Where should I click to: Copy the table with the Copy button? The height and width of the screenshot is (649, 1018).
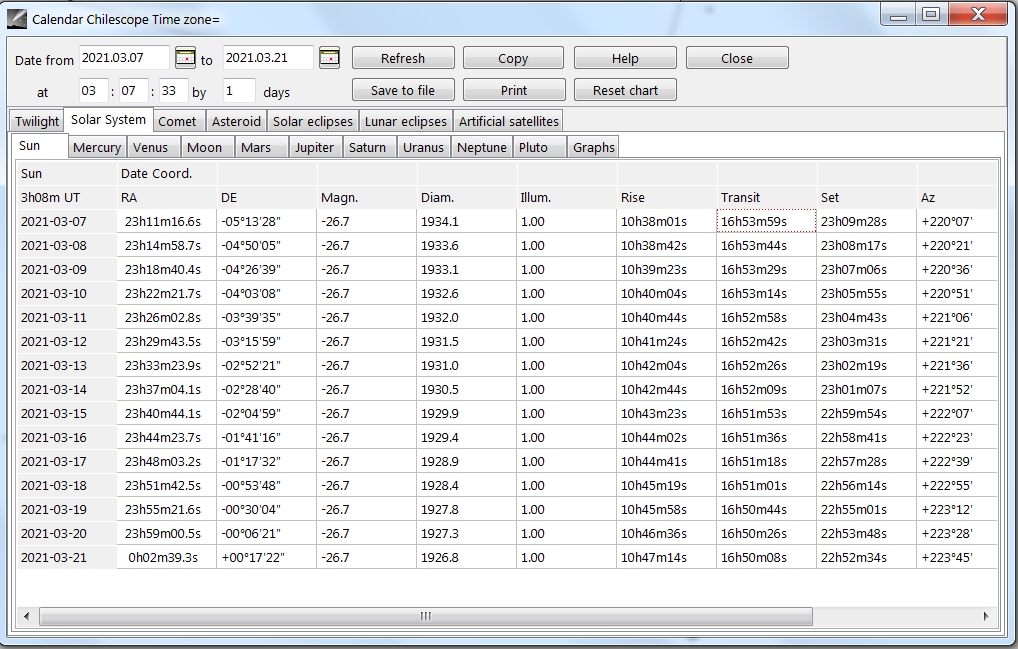[513, 58]
